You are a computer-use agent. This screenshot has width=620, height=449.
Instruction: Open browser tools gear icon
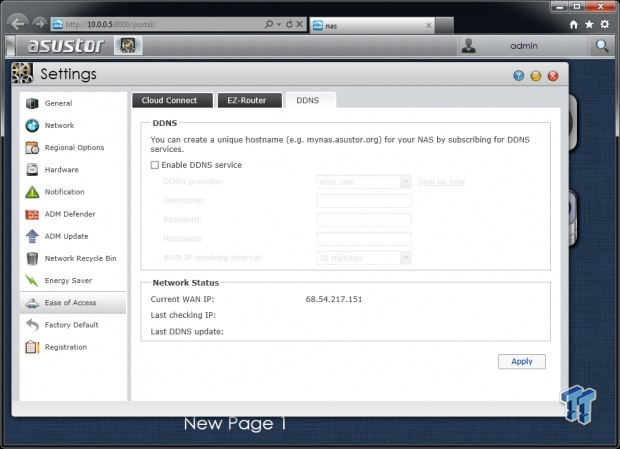click(605, 25)
